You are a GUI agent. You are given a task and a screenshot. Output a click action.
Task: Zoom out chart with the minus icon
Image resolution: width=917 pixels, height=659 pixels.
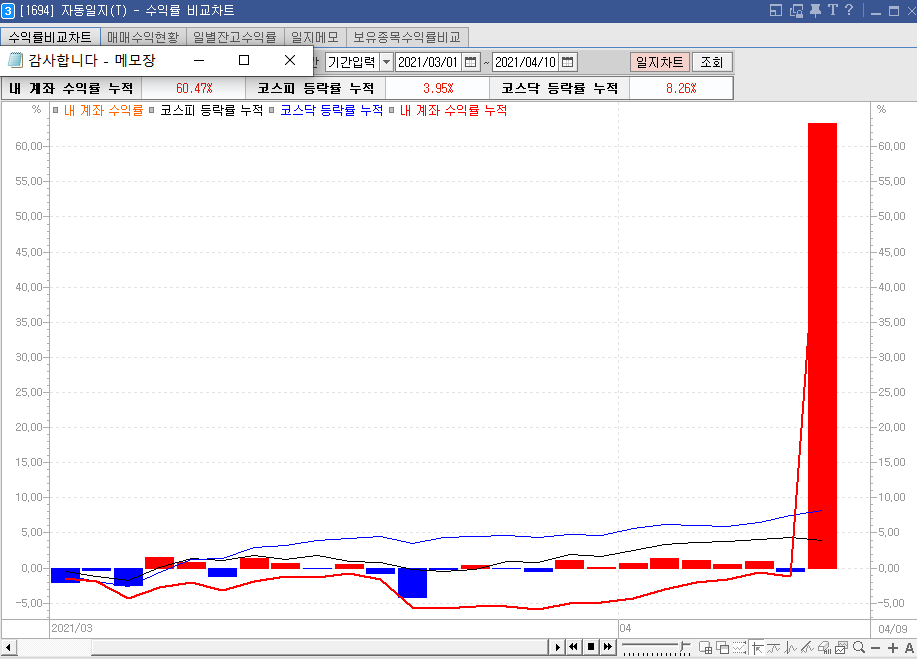pyautogui.click(x=876, y=647)
